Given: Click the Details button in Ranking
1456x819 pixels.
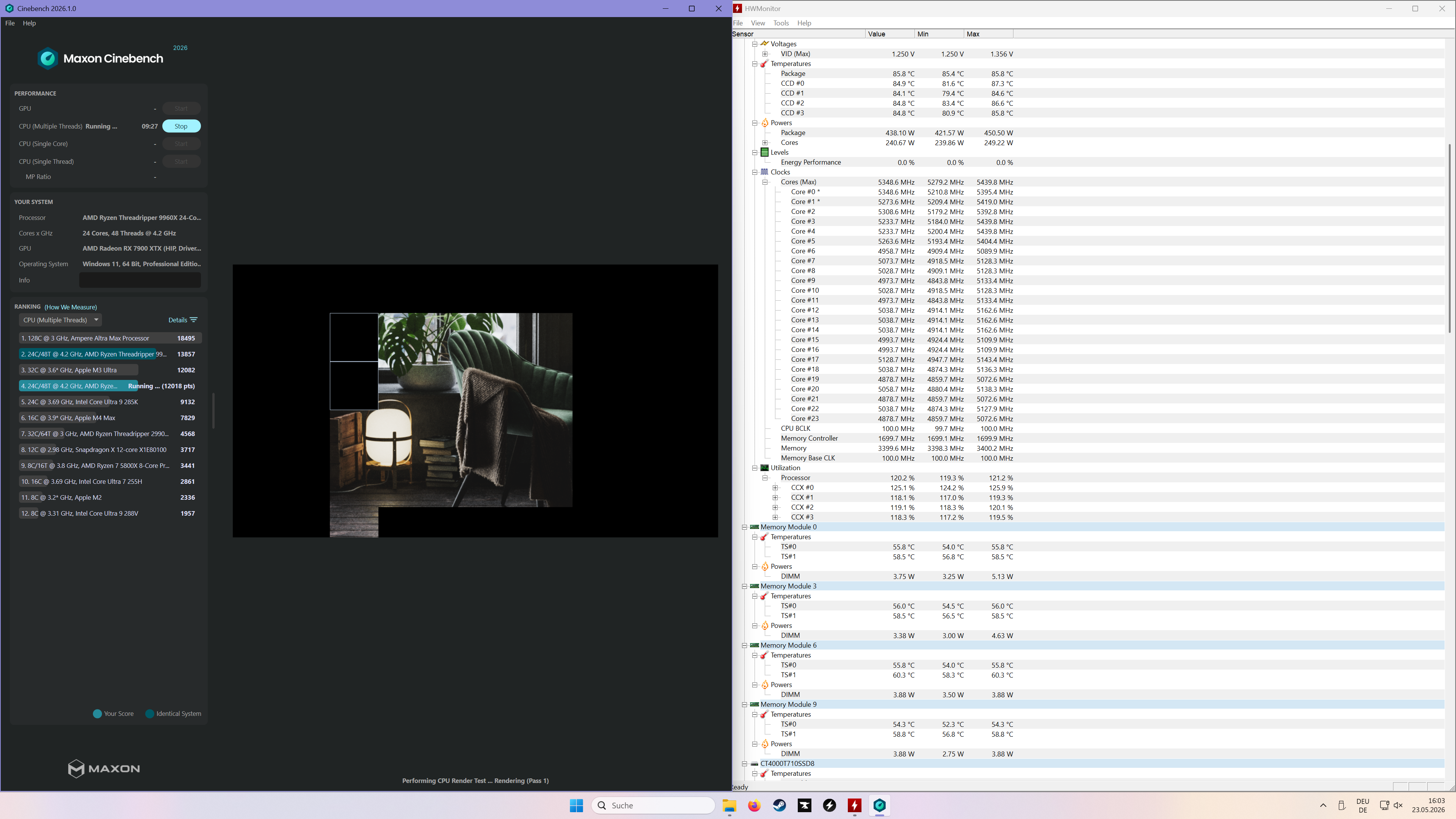Looking at the screenshot, I should tap(182, 320).
